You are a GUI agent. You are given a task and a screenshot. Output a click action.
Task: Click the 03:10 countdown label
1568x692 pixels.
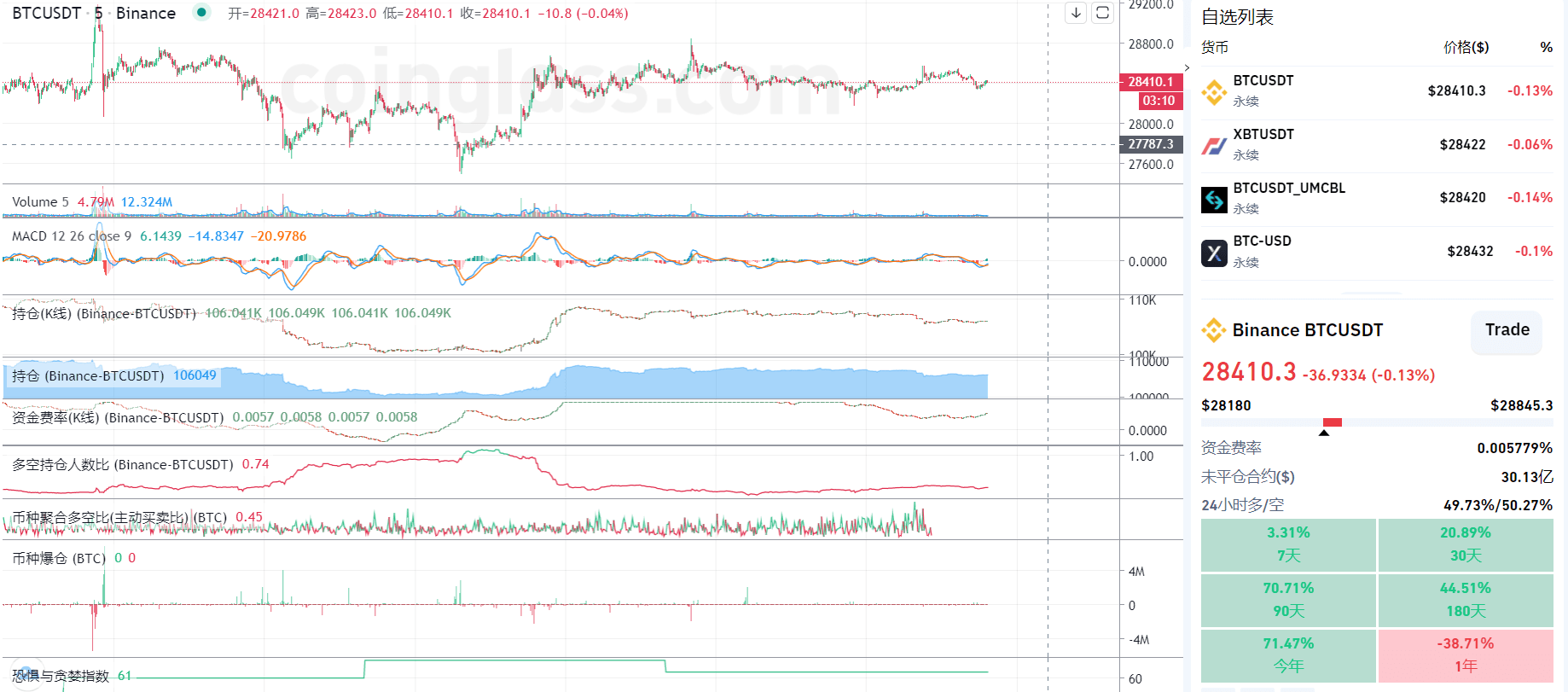(x=1159, y=101)
